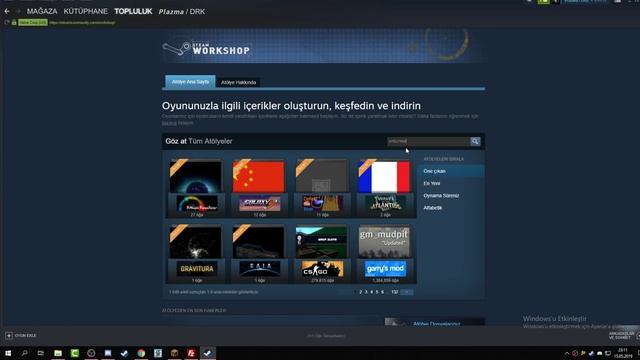The image size is (640, 360).
Task: Click the workshop search input field
Action: (428, 141)
